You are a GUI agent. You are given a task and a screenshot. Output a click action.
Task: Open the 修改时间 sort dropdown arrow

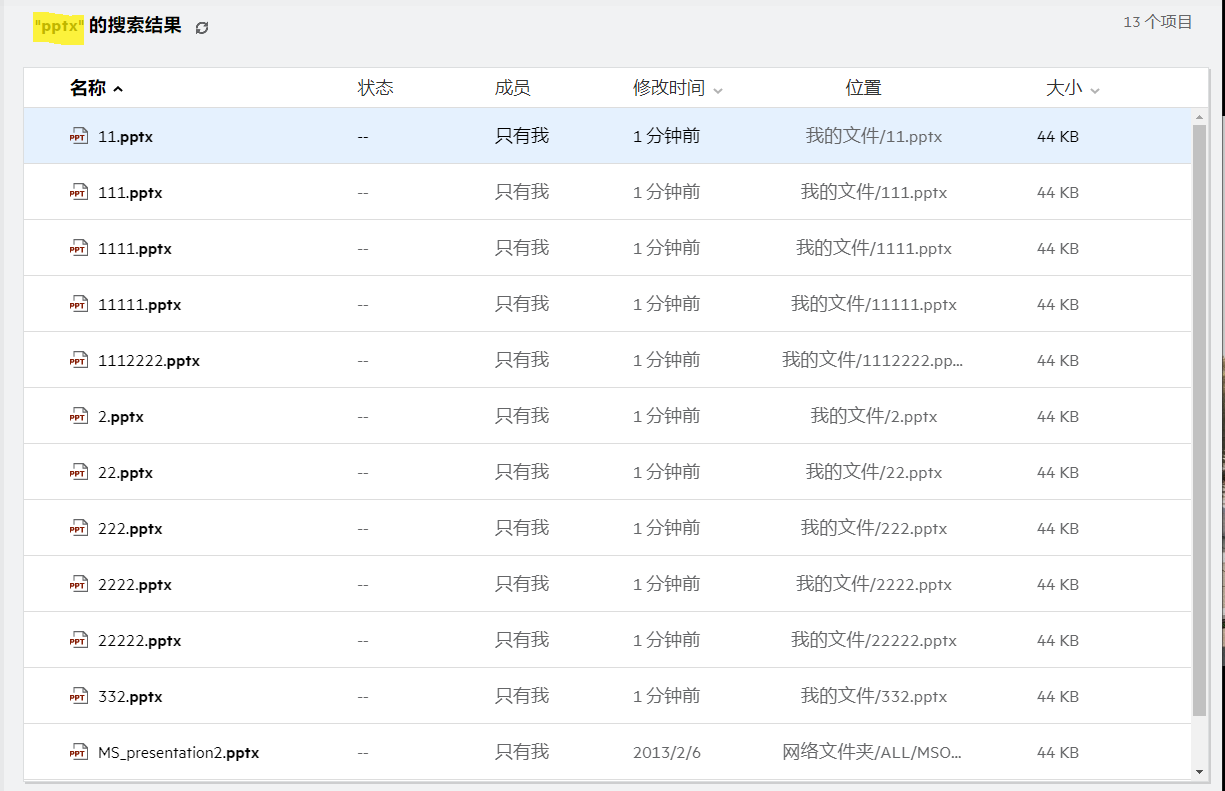[718, 90]
